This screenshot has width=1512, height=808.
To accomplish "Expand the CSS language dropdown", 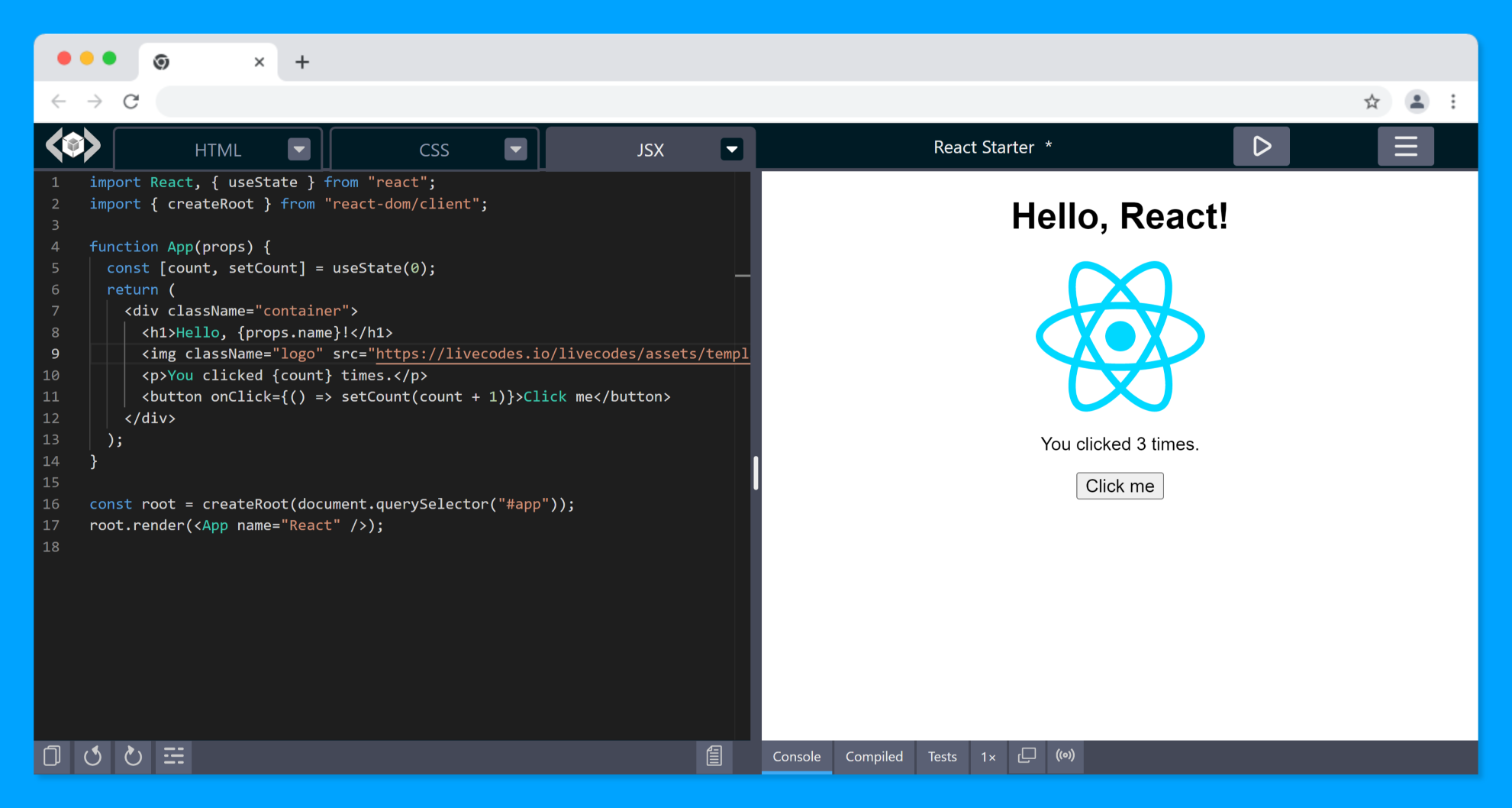I will [x=516, y=149].
